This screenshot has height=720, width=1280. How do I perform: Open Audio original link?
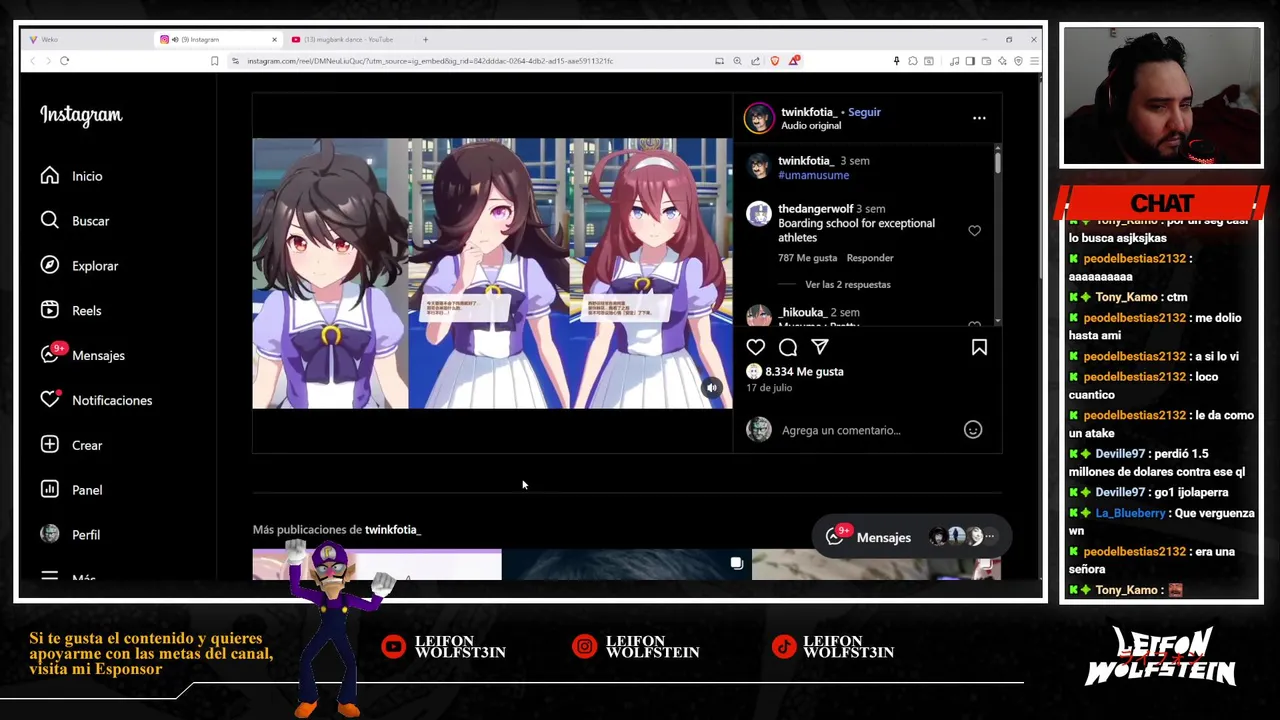(811, 126)
